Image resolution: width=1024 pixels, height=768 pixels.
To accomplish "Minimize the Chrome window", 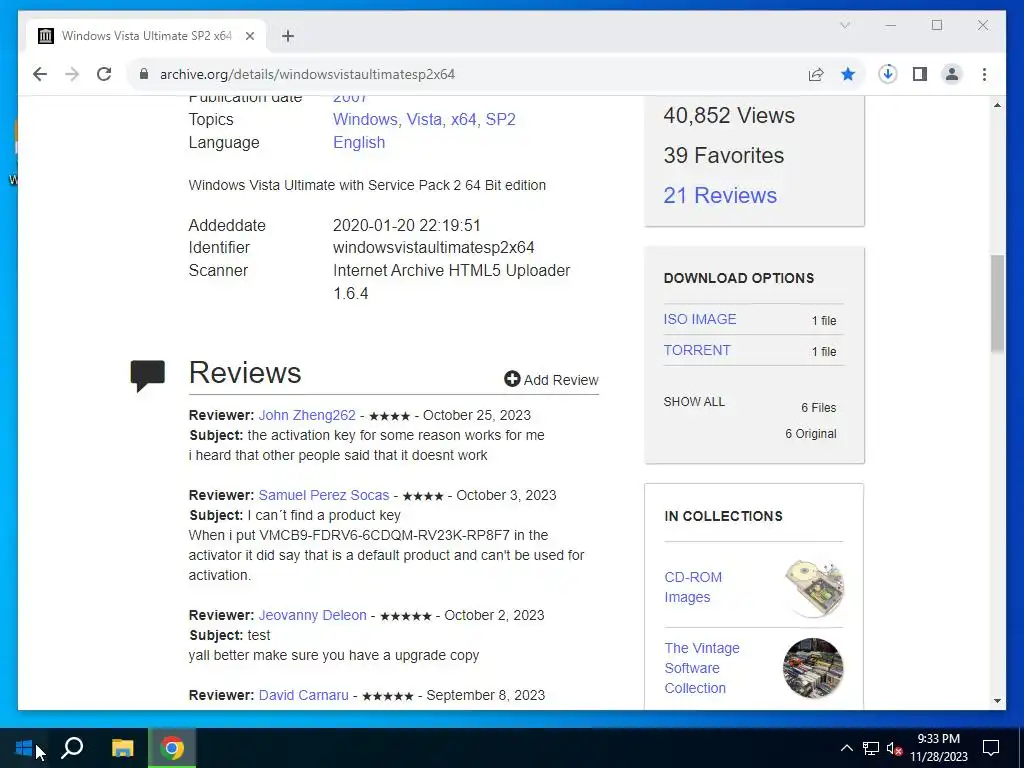I will point(891,25).
